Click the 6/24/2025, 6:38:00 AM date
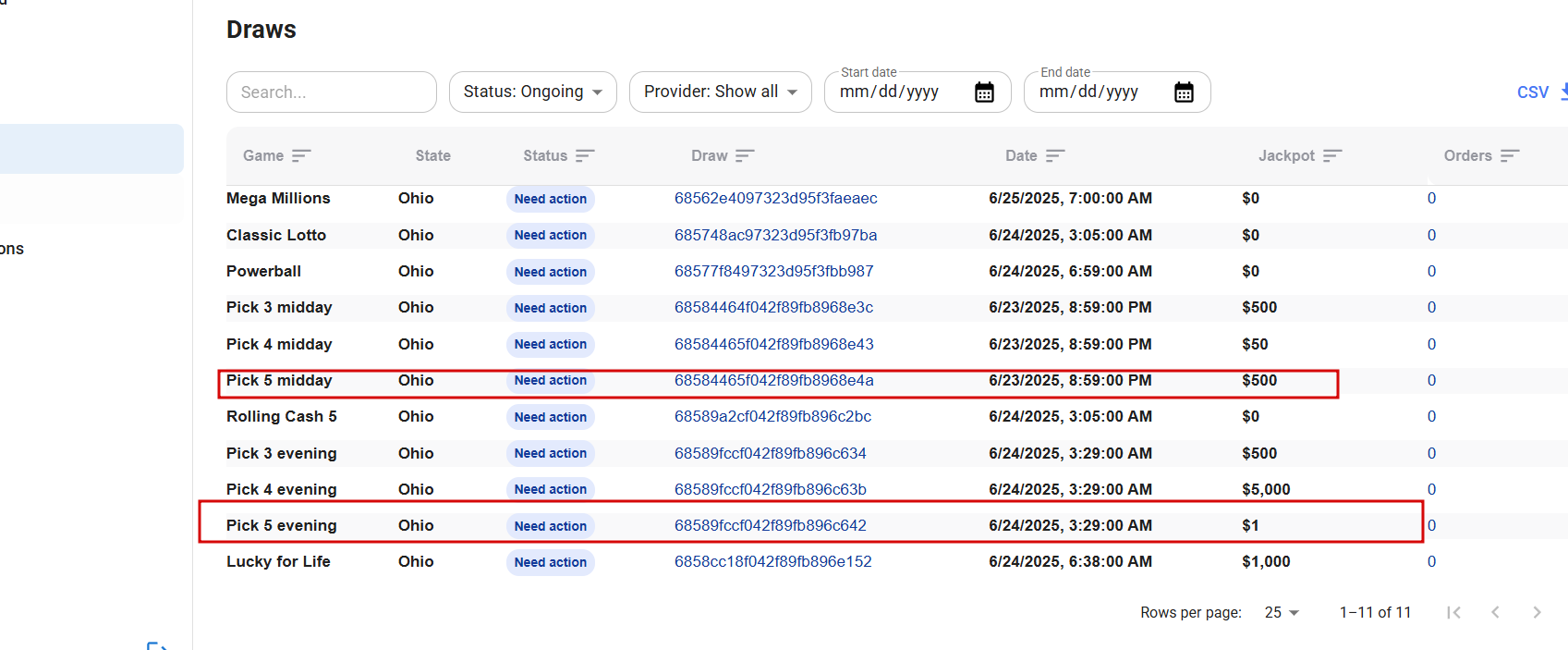This screenshot has height=650, width=1568. [x=1070, y=561]
